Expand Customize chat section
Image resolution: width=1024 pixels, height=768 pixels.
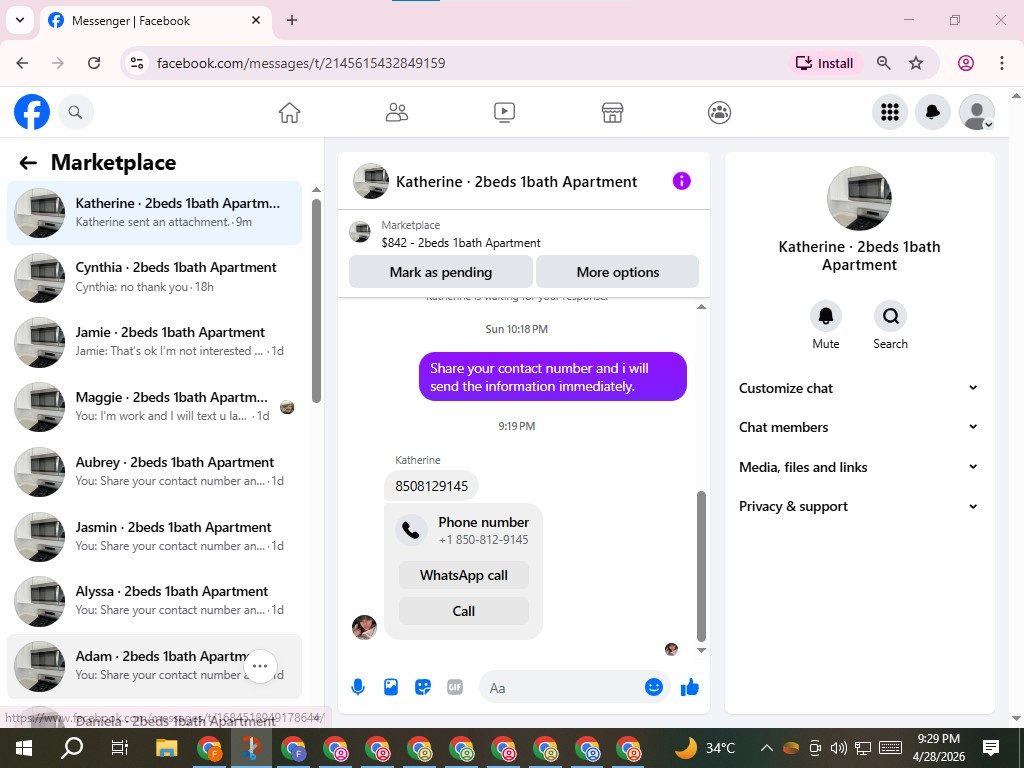tap(858, 388)
